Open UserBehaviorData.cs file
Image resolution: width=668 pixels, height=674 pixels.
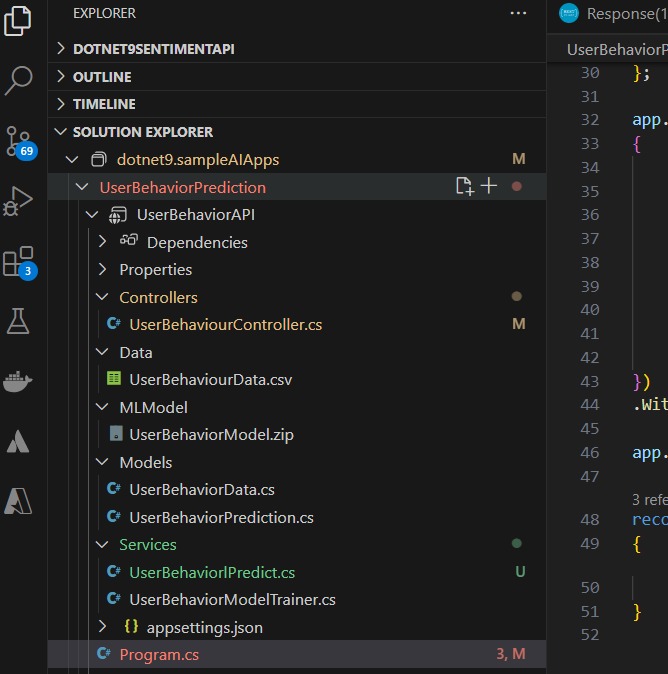[x=202, y=490]
